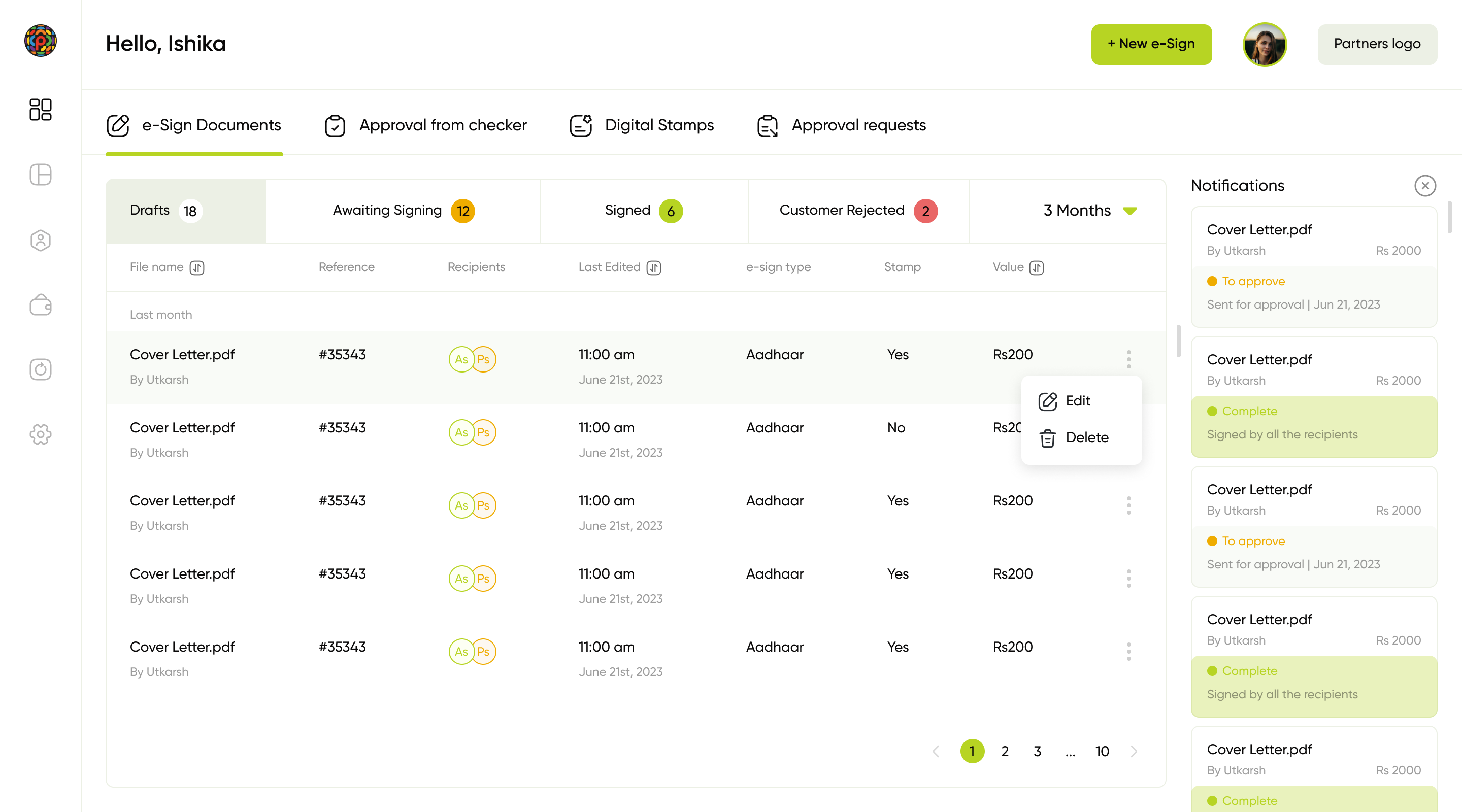Open the user profile sidebar icon
Image resolution: width=1462 pixels, height=812 pixels.
[x=40, y=241]
